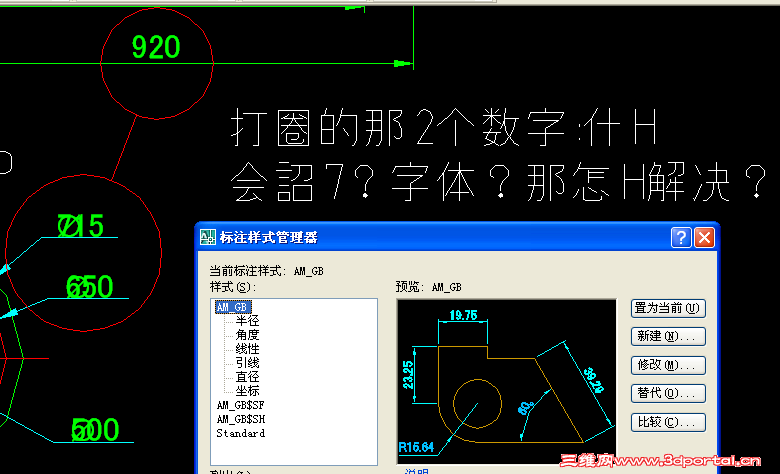780x474 pixels.
Task: Click the 当前标注样式: AM_GB label
Action: tap(267, 271)
